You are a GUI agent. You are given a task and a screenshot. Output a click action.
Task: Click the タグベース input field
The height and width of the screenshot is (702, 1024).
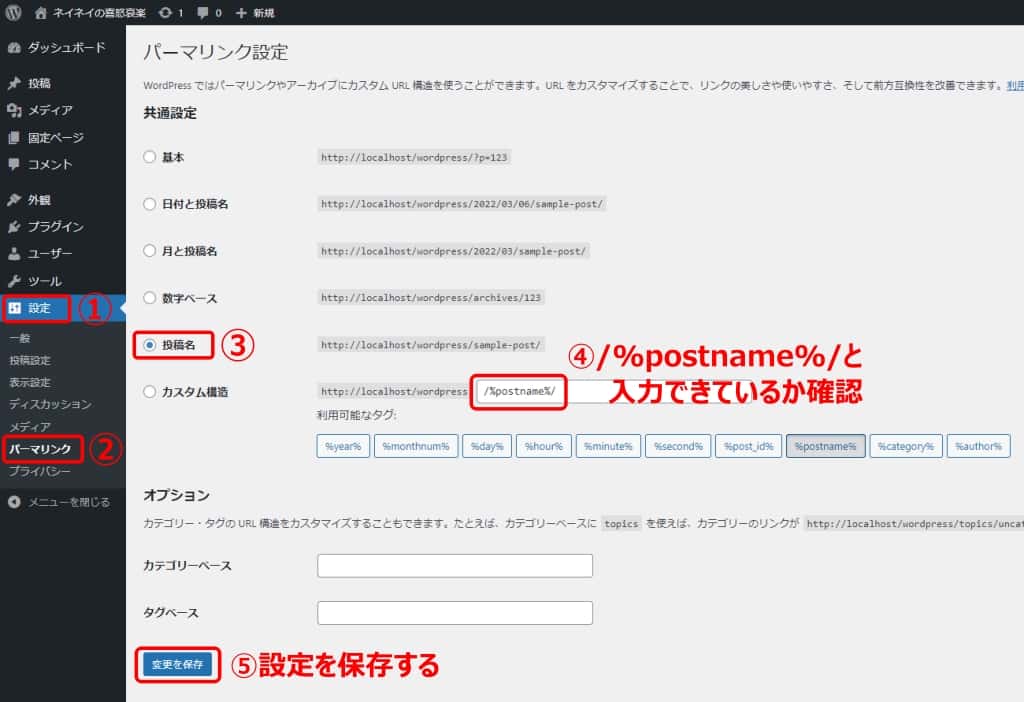tap(455, 613)
